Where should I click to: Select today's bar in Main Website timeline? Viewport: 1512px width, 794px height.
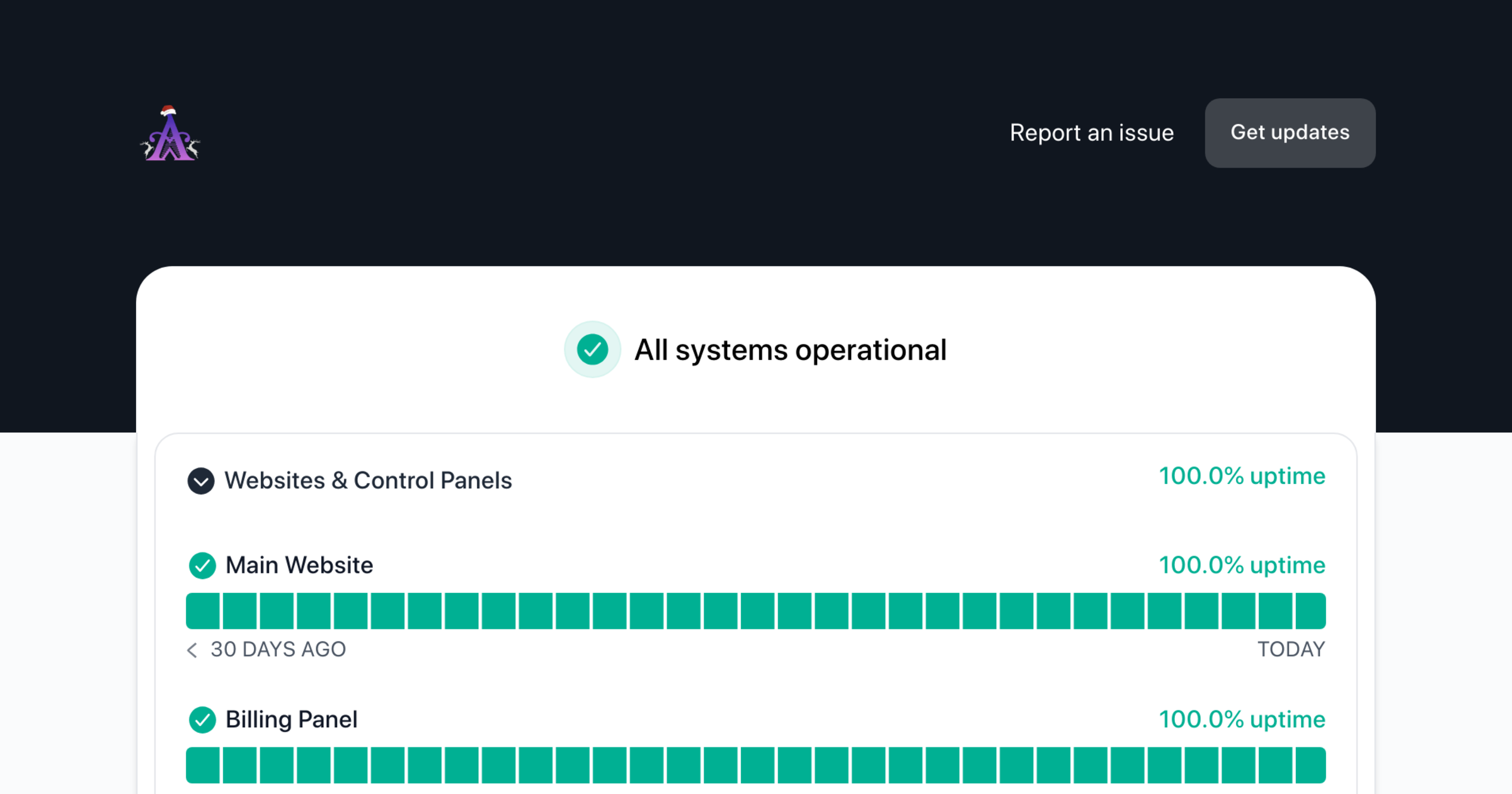[1310, 611]
